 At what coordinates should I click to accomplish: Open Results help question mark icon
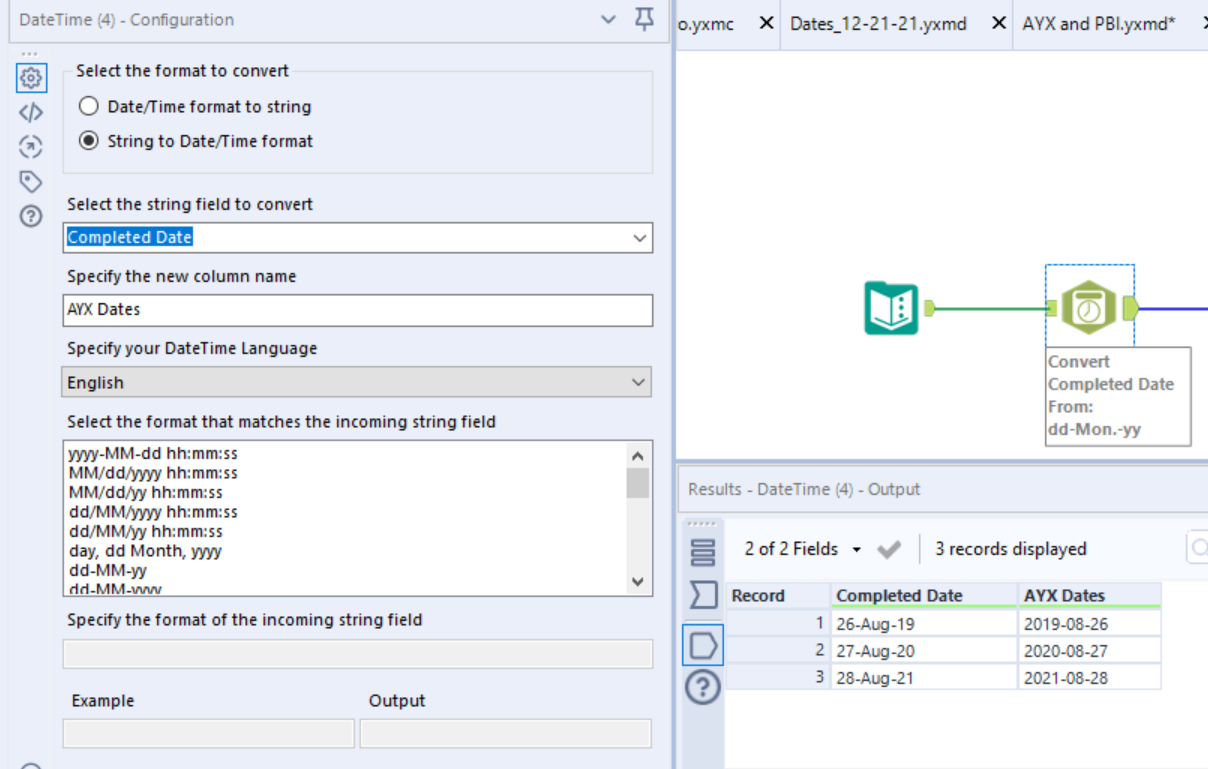click(x=703, y=687)
